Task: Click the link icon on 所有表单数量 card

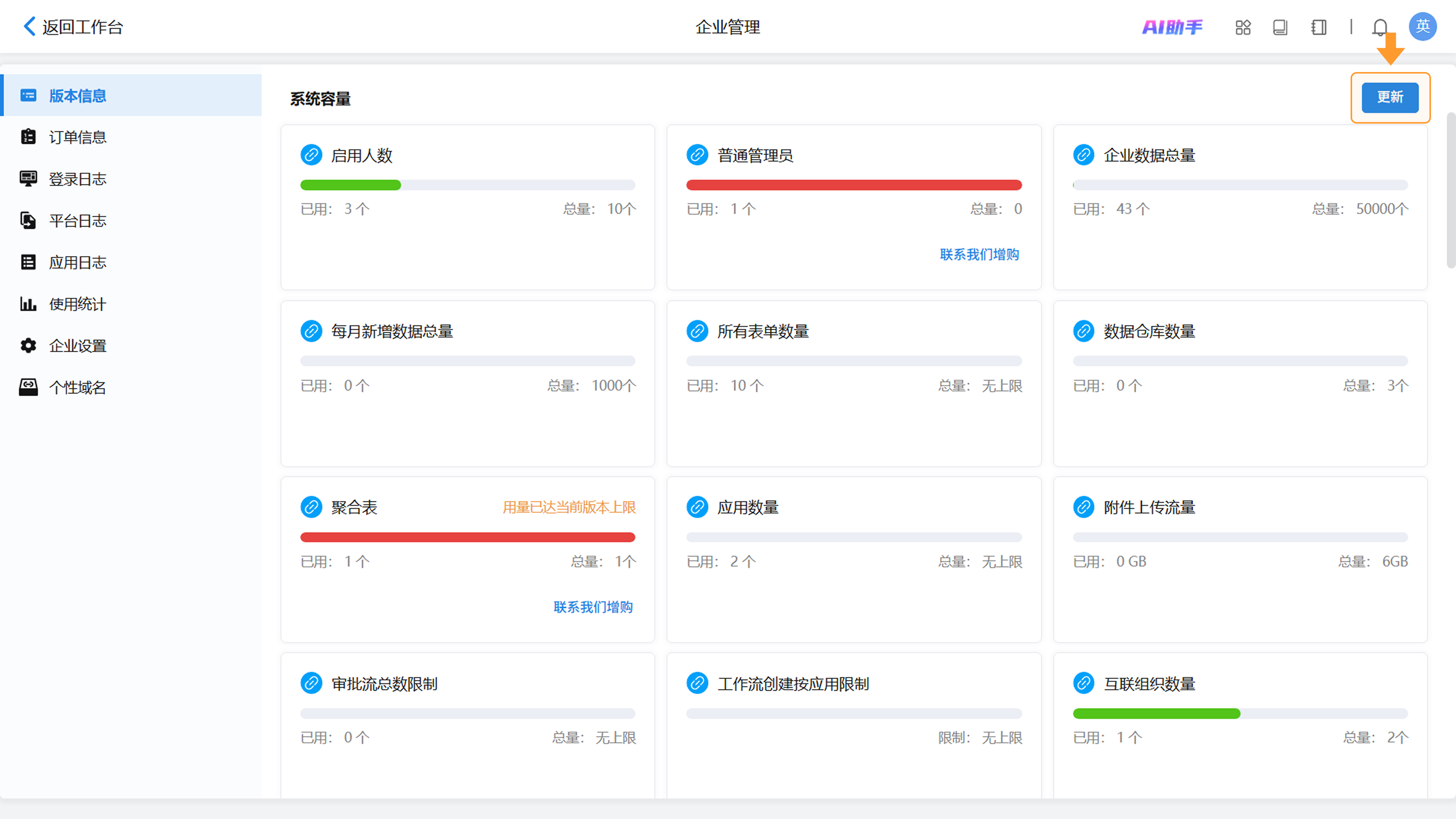Action: pos(698,331)
